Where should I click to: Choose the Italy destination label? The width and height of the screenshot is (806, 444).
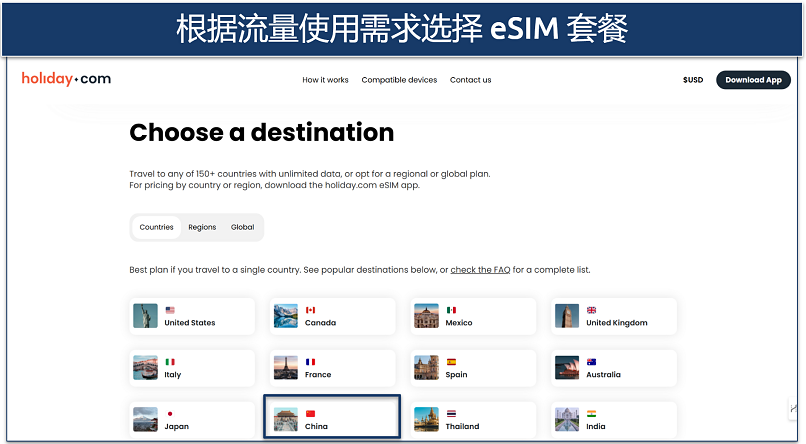coord(173,375)
